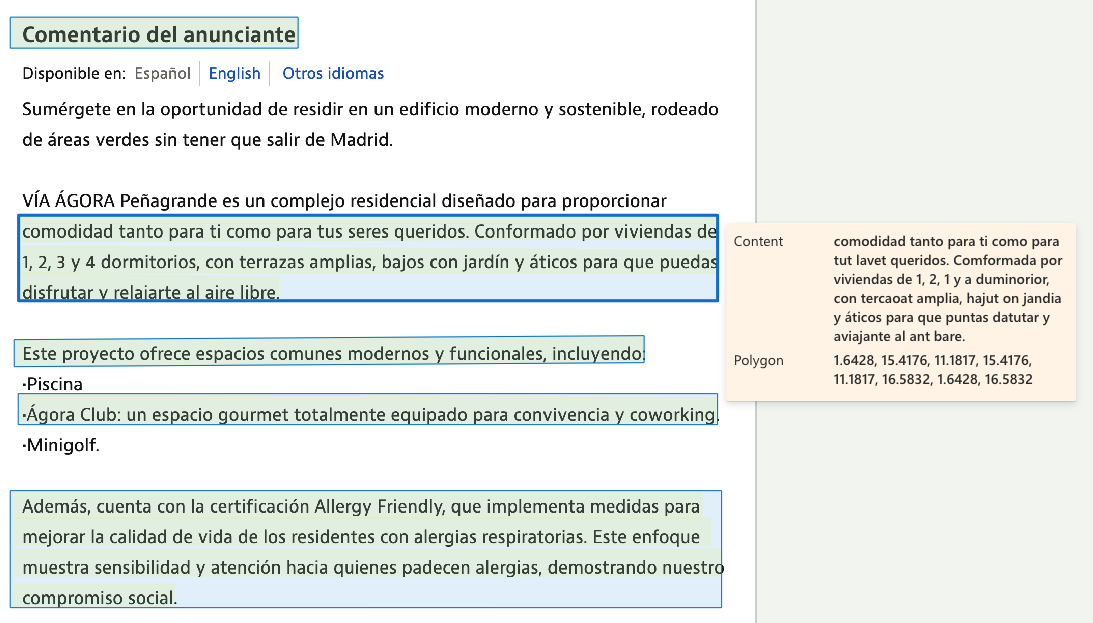Select the 'Este proyecto ofrece espacios' highlighted line

(x=330, y=352)
